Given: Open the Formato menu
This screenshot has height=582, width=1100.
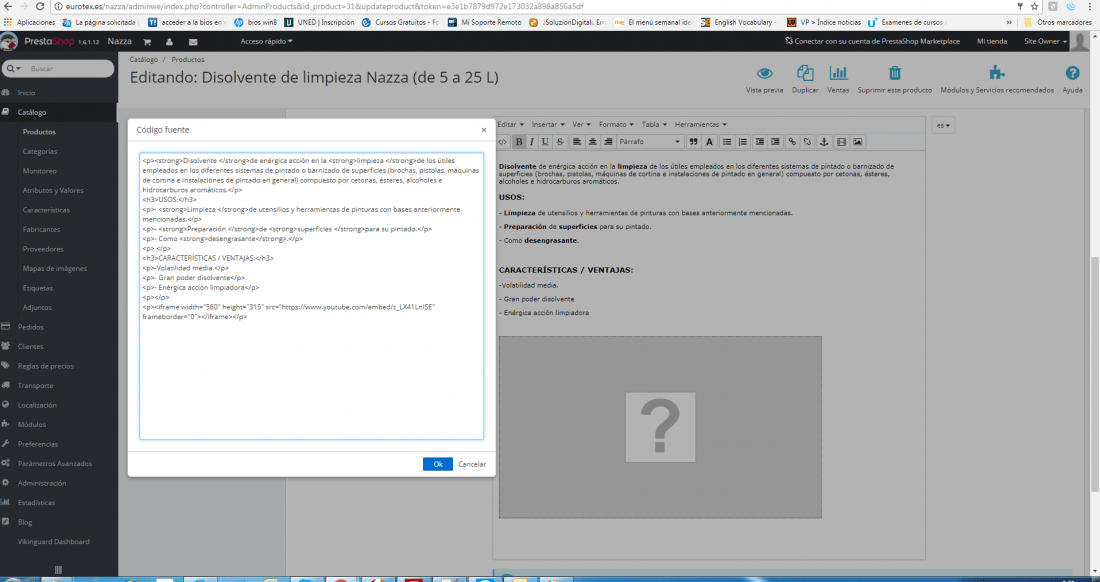Looking at the screenshot, I should [615, 124].
